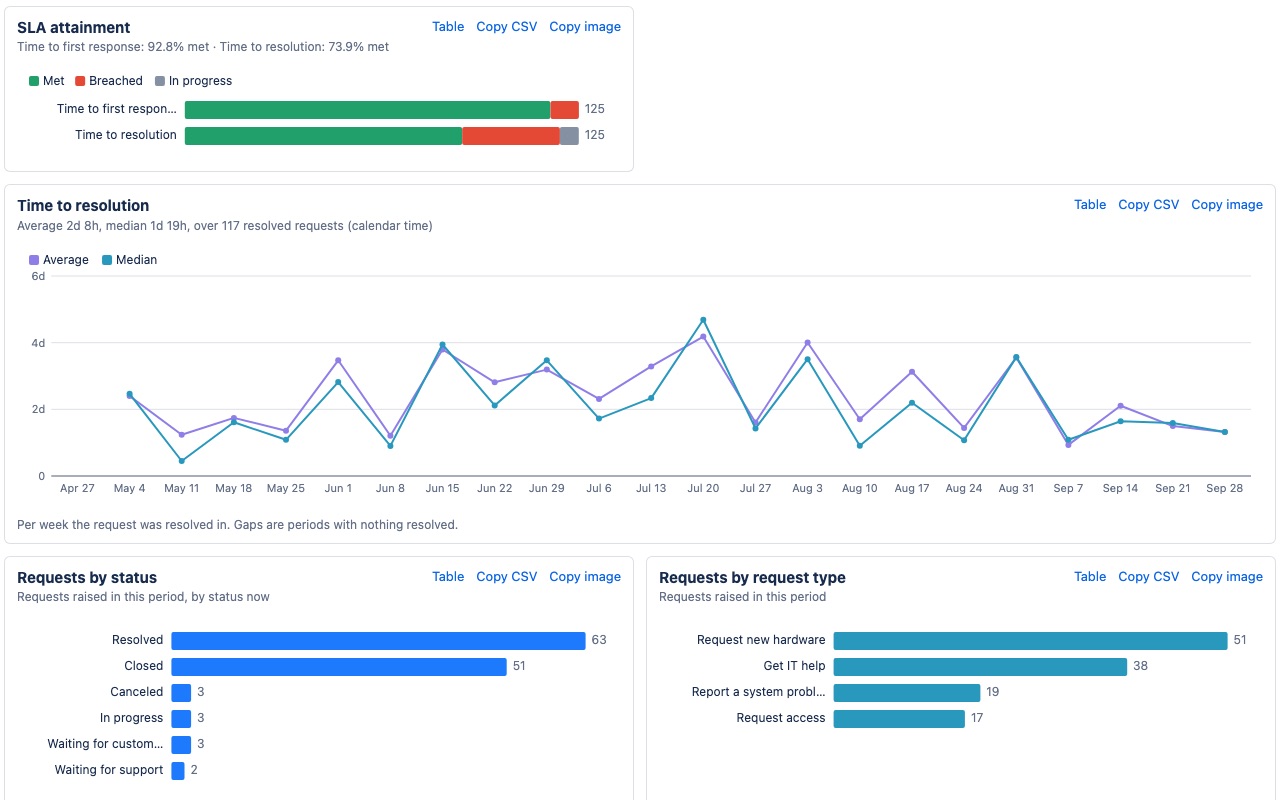Select the Request access bar
The height and width of the screenshot is (800, 1280).
899,718
